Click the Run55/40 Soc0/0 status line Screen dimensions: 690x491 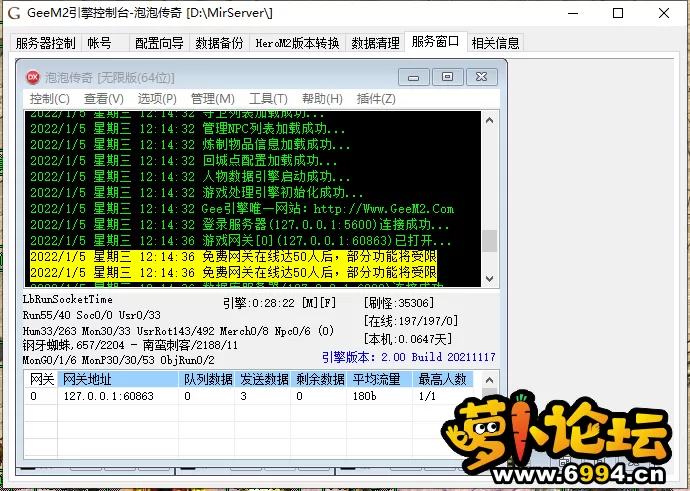point(92,315)
